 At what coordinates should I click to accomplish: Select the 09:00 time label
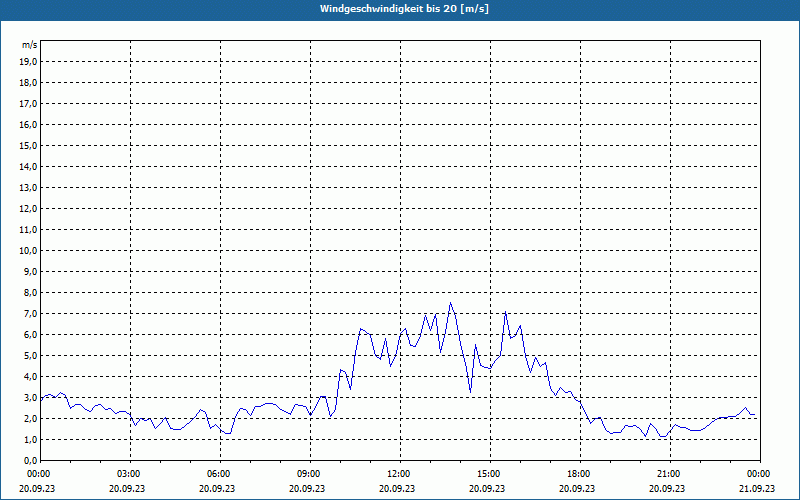point(309,474)
